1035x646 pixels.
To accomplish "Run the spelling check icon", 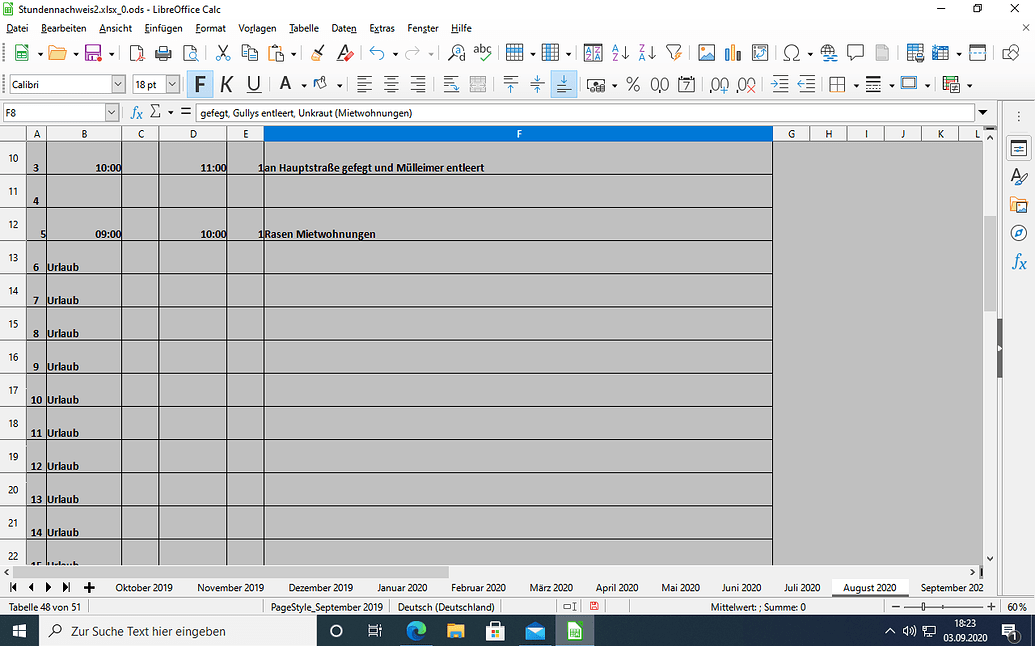I will point(482,53).
